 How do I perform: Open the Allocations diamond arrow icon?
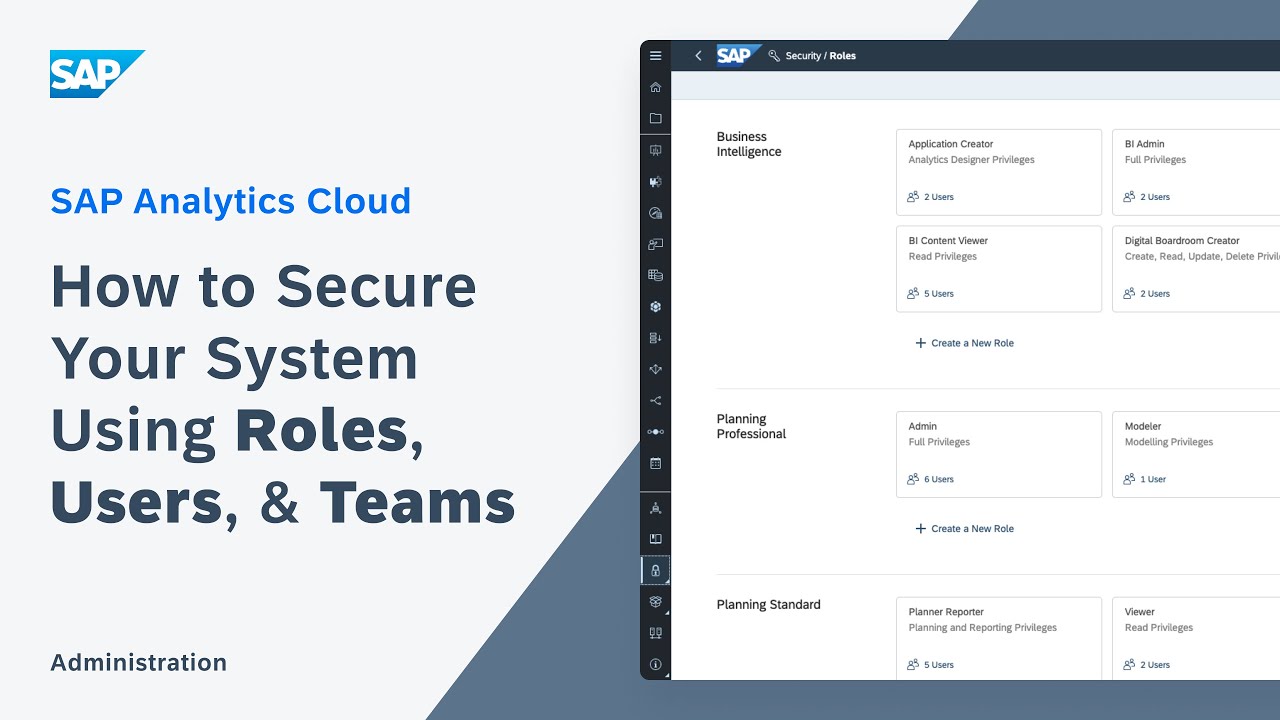pos(655,369)
